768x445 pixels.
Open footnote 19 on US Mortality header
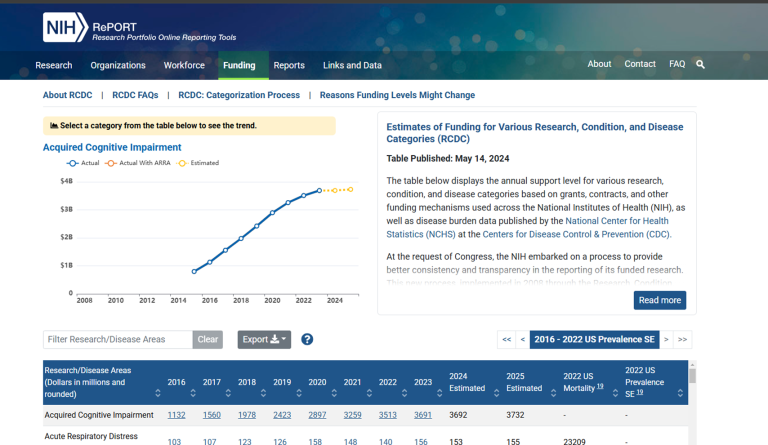pos(600,386)
